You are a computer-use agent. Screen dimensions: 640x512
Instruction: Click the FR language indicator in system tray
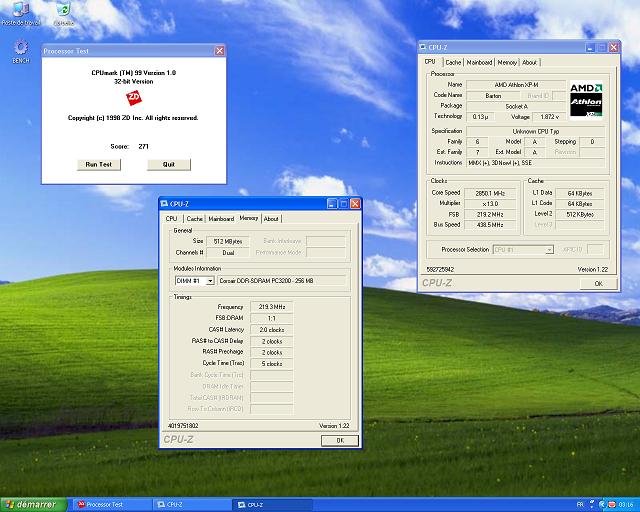coord(580,505)
